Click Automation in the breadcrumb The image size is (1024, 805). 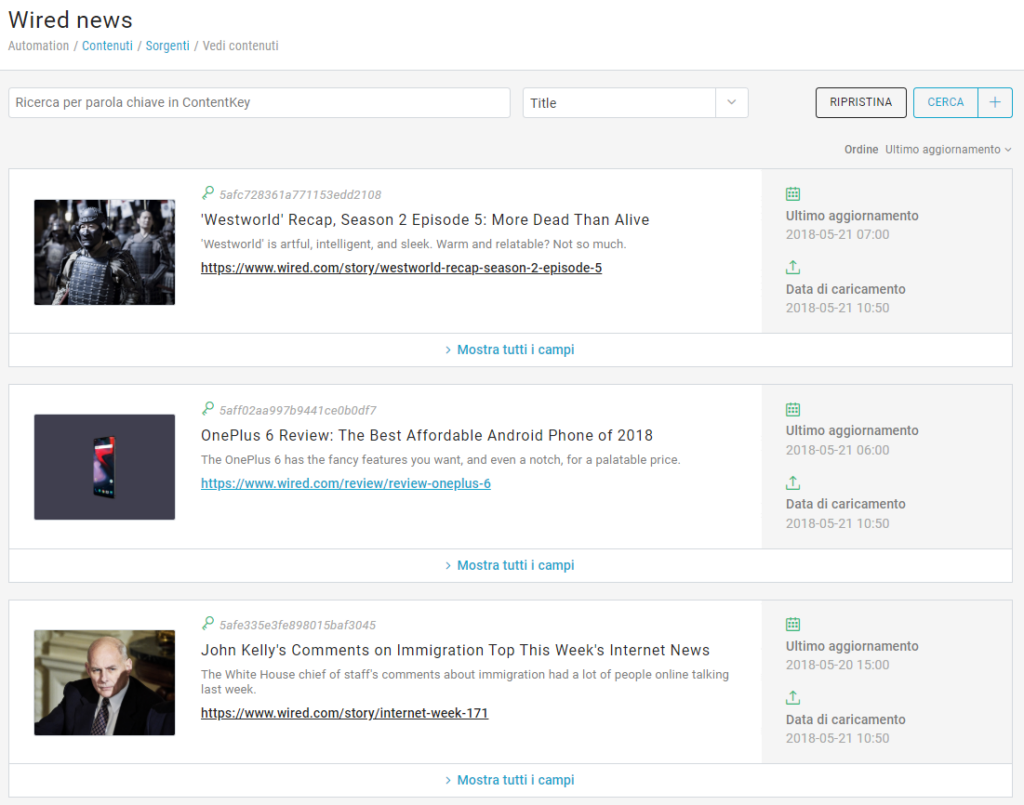[x=39, y=46]
